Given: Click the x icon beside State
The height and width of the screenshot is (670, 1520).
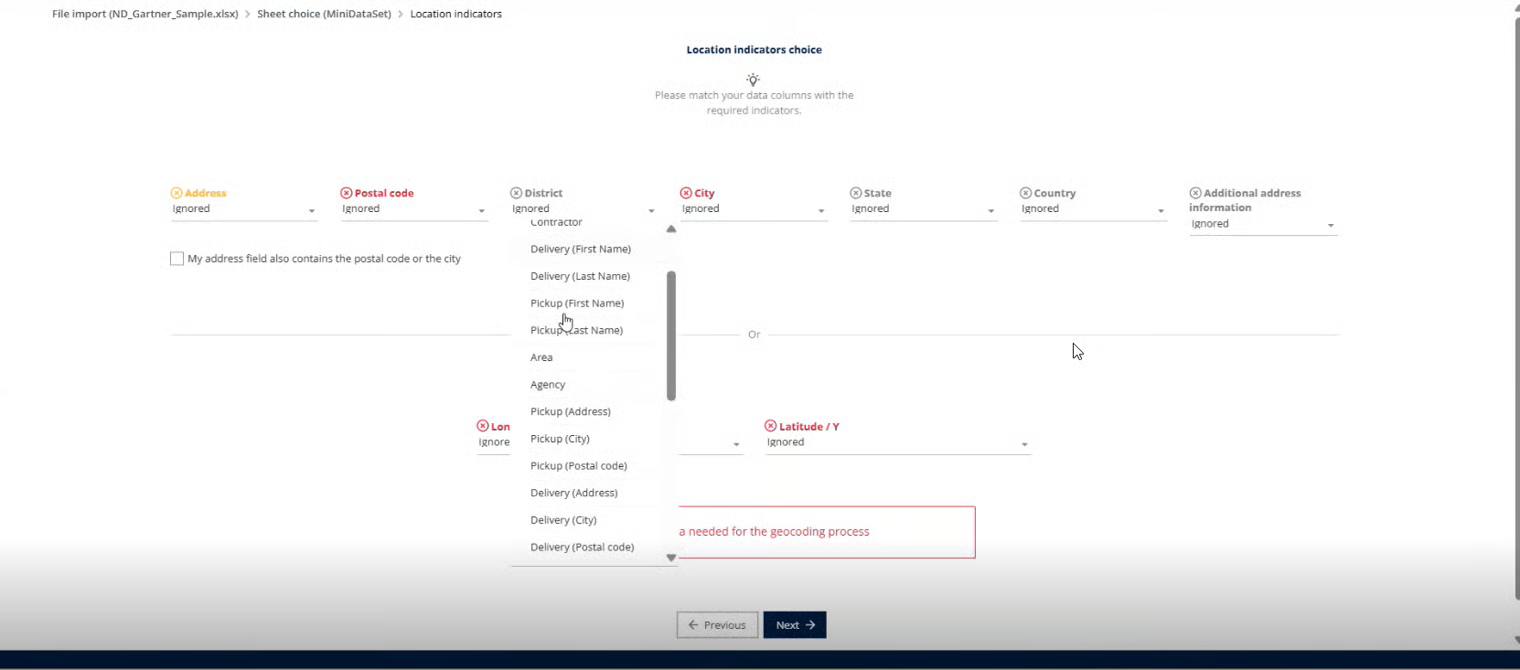Looking at the screenshot, I should (856, 193).
